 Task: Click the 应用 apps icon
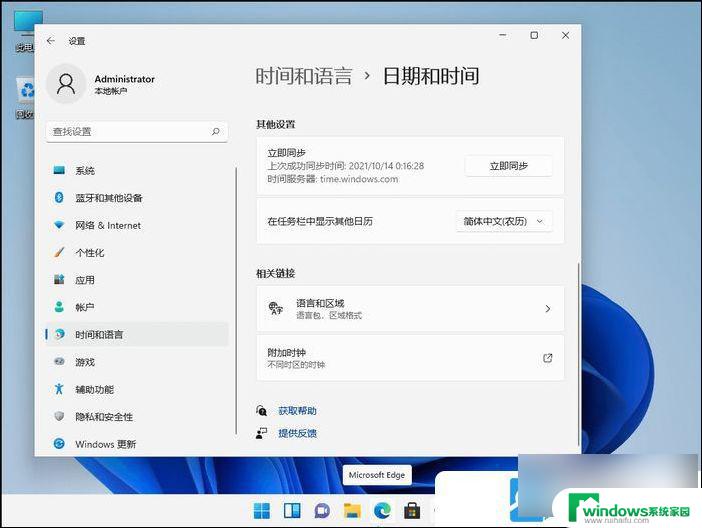tap(59, 279)
